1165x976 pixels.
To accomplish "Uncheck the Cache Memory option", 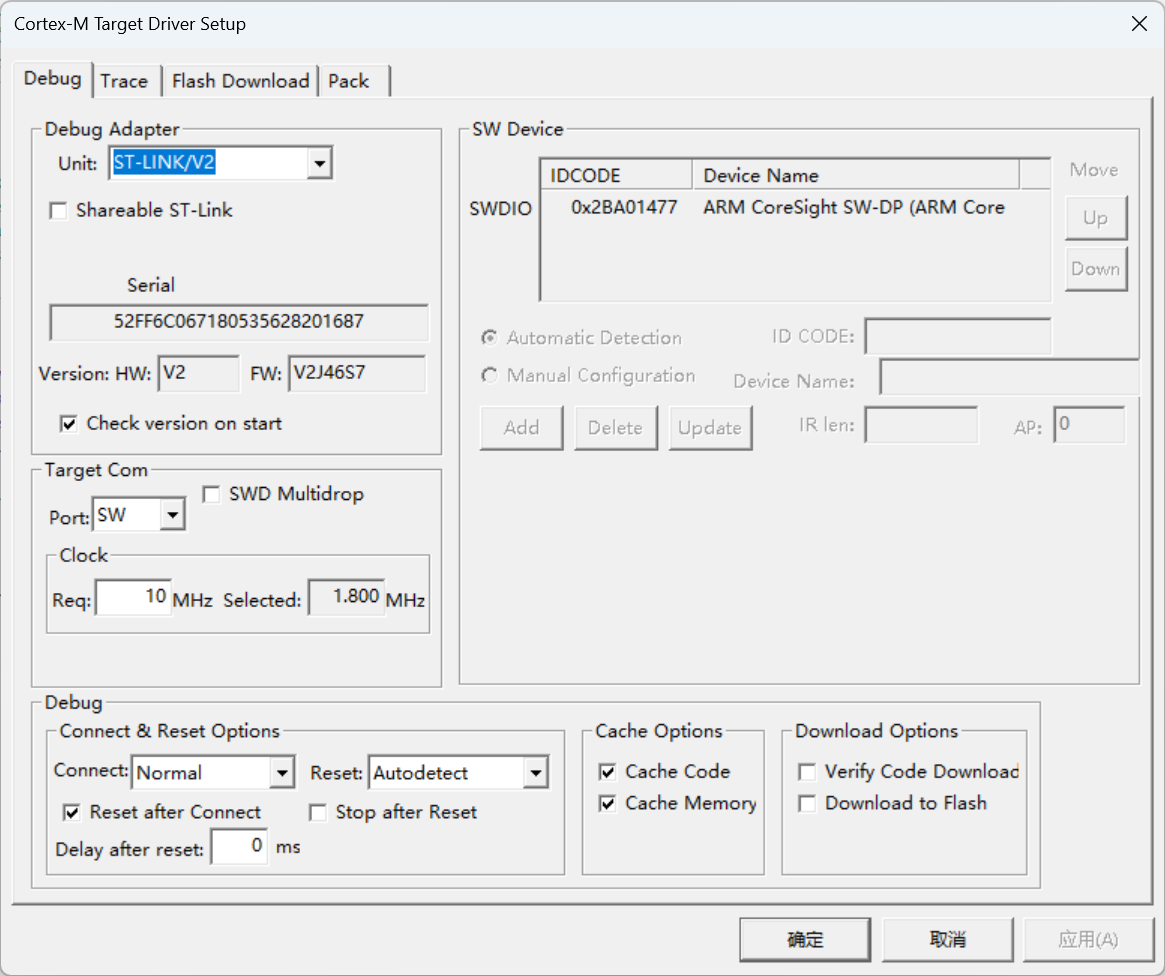I will click(x=607, y=804).
